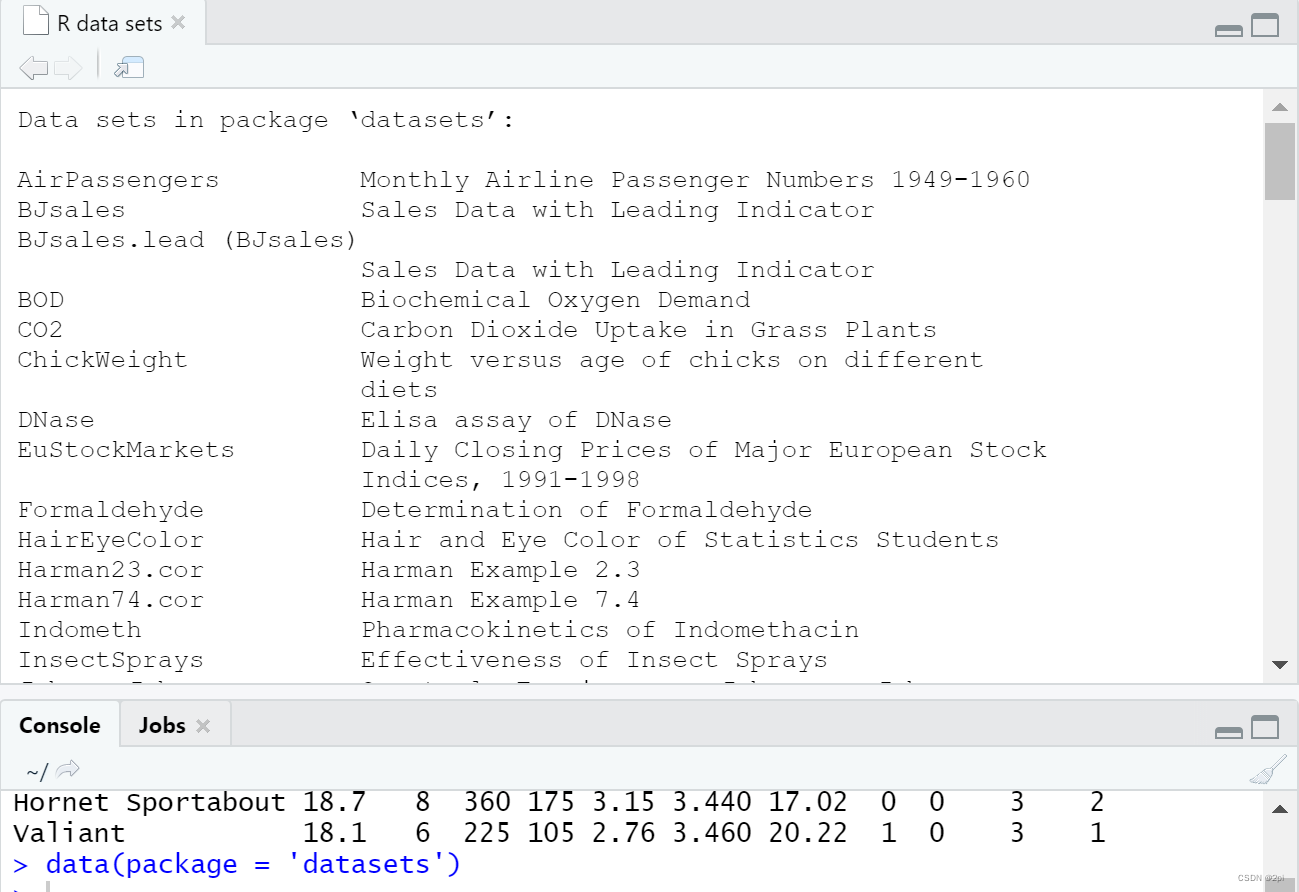Close the Jobs tab
Image resolution: width=1299 pixels, height=892 pixels.
click(203, 726)
